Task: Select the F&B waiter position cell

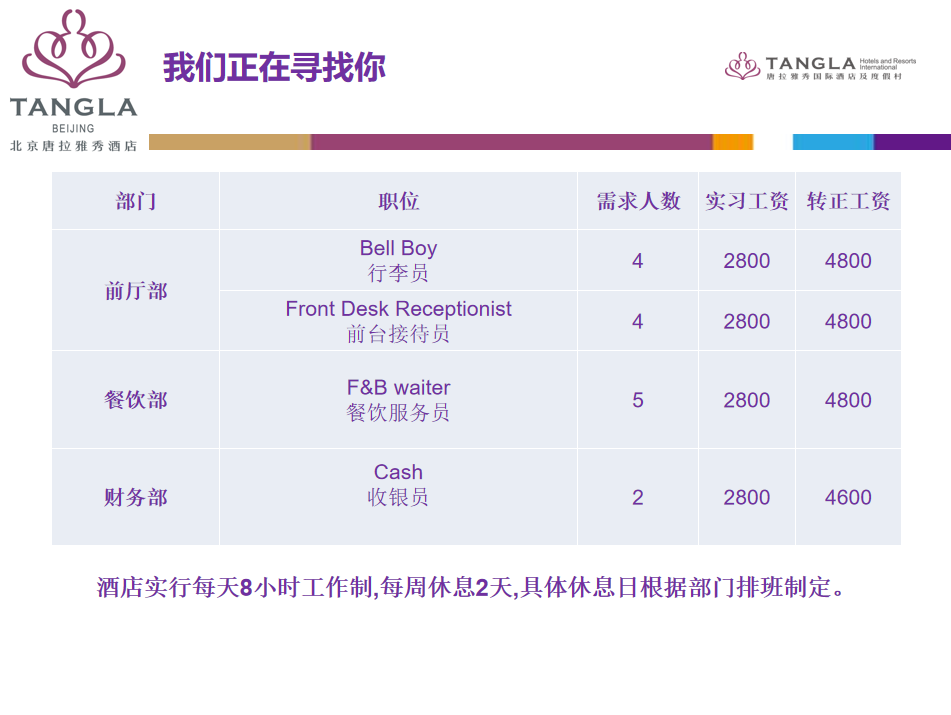Action: 398,399
